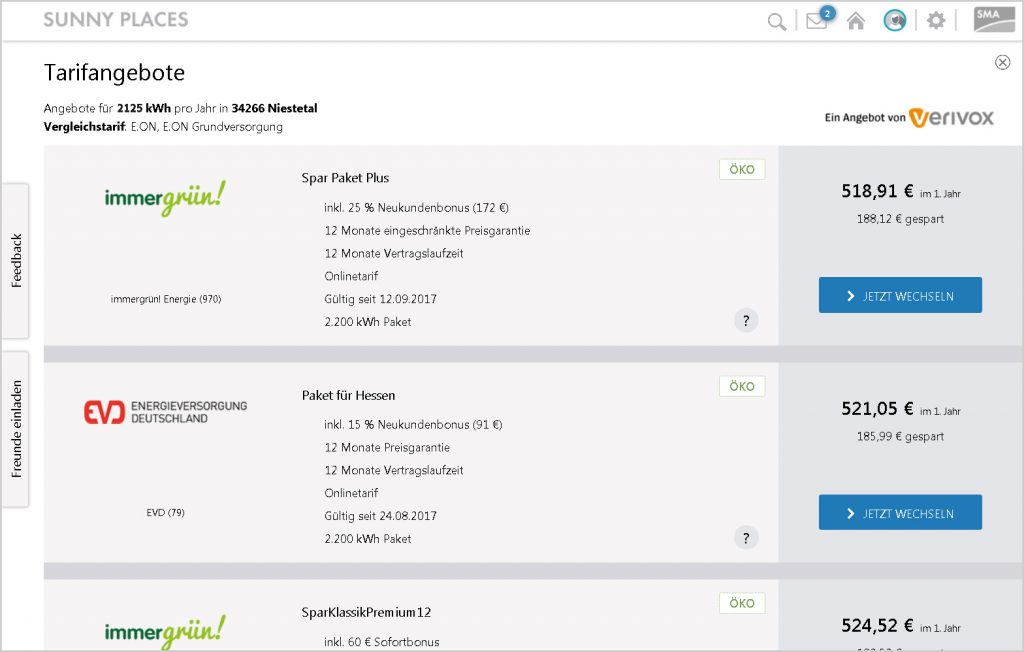Click the SMA logo icon
Screen dimensions: 1024x652
pyautogui.click(x=994, y=20)
